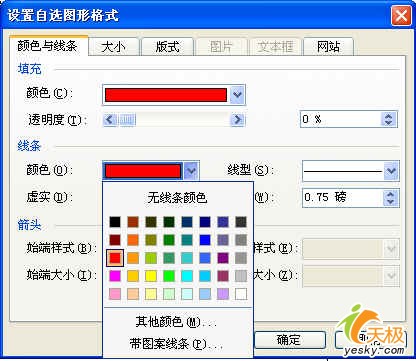Pick the lavender swatch in bottom row

pos(223,294)
